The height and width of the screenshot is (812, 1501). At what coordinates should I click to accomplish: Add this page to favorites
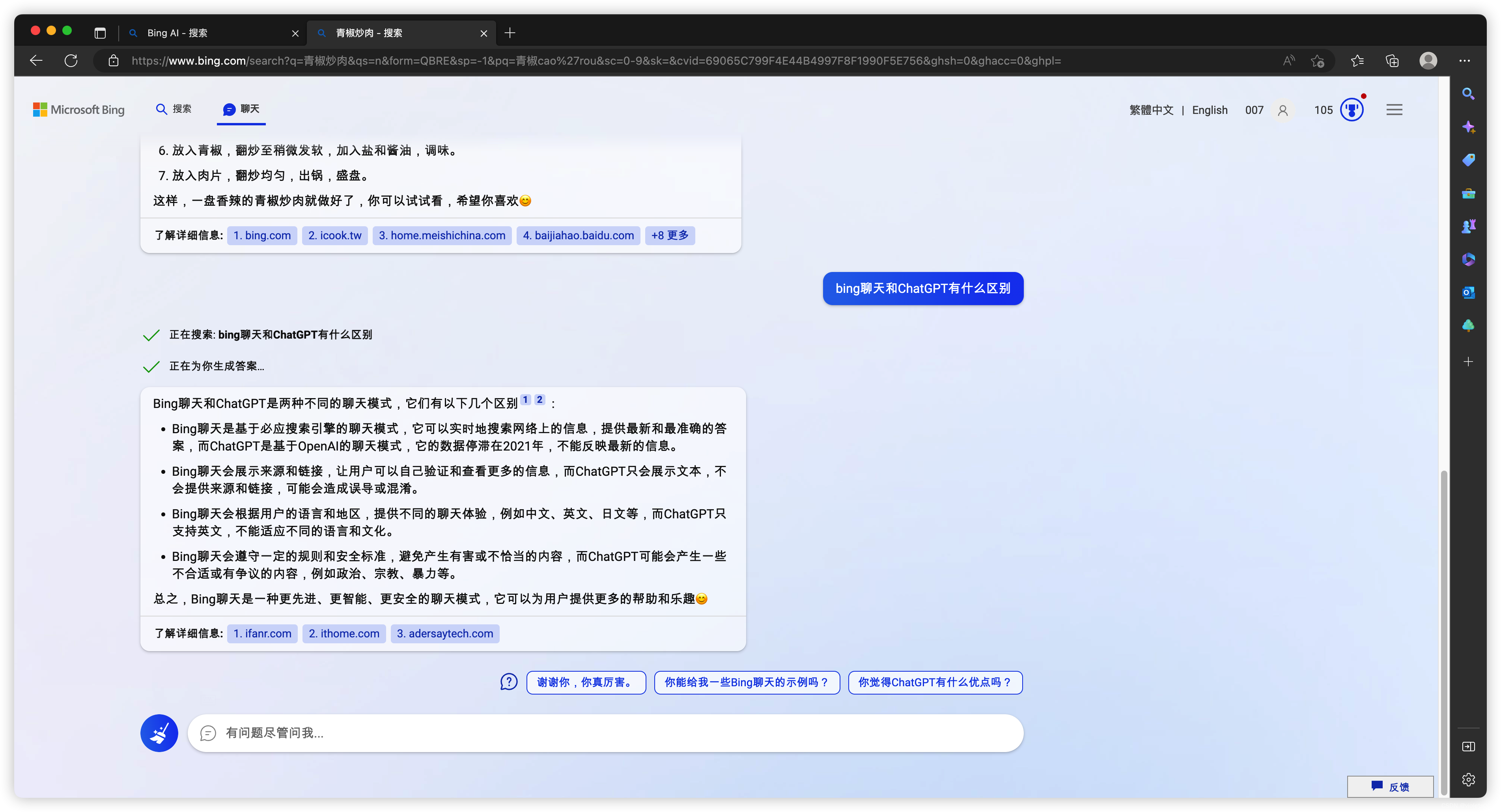(1318, 61)
